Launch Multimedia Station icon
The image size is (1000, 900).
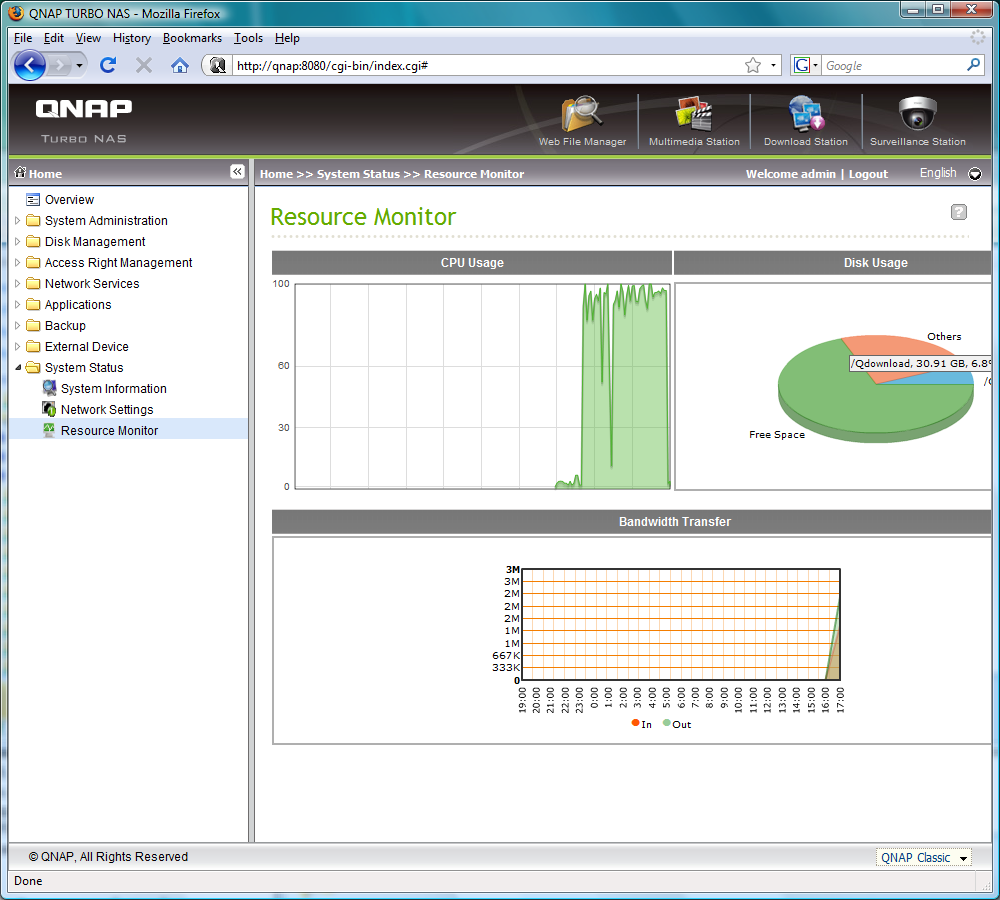click(x=694, y=114)
